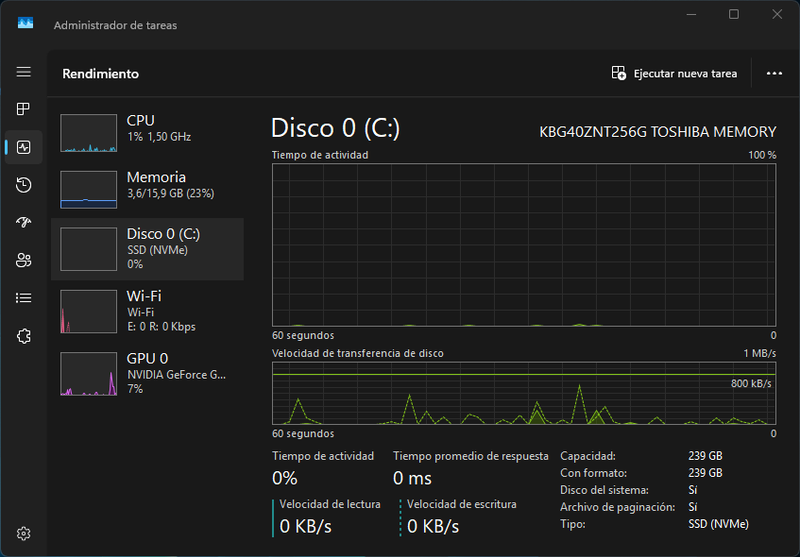Click the Memoria mini graph thumbnail
This screenshot has height=557, width=800.
point(88,190)
